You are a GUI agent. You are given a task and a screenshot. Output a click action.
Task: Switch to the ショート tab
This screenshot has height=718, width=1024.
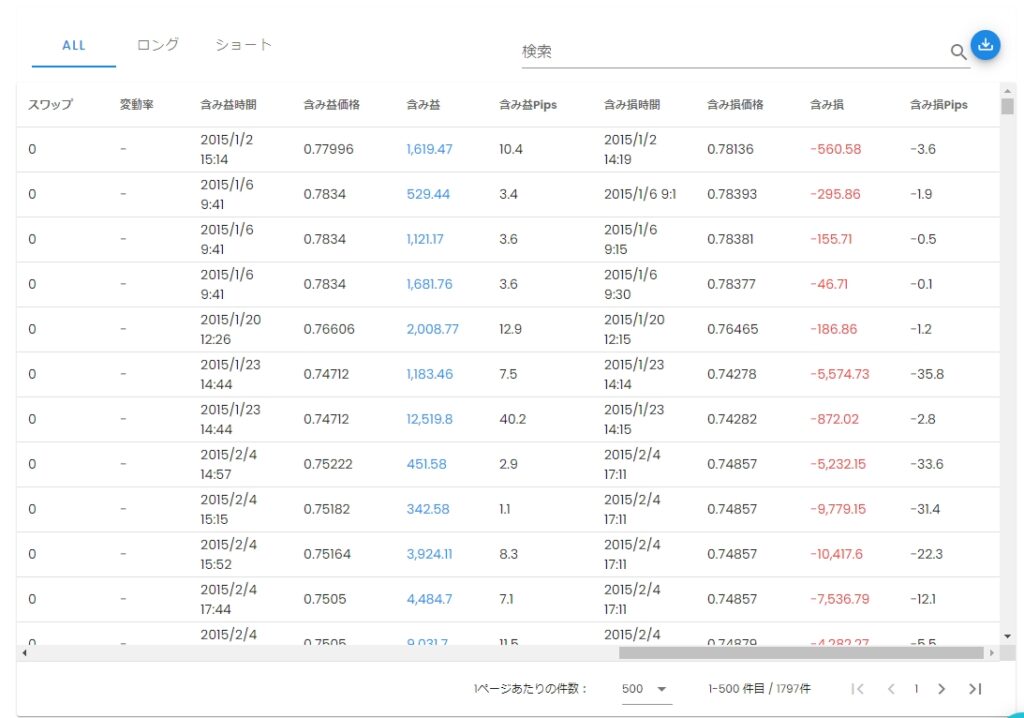[243, 45]
